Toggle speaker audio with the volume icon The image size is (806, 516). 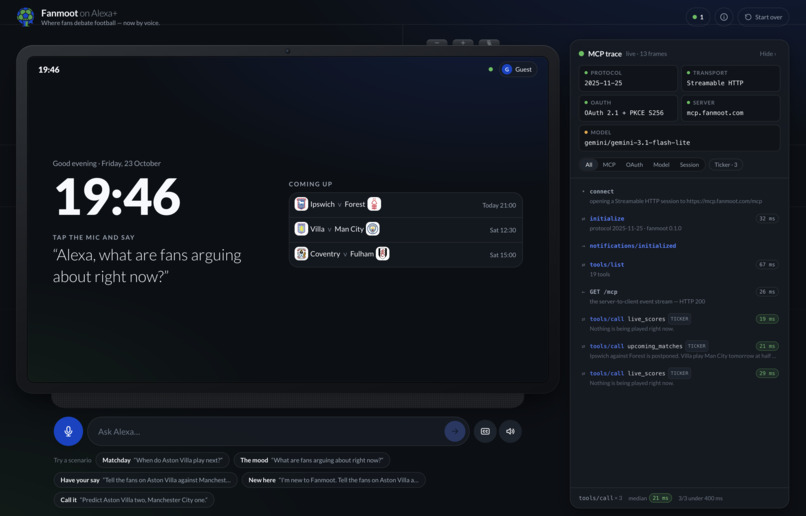tap(510, 431)
